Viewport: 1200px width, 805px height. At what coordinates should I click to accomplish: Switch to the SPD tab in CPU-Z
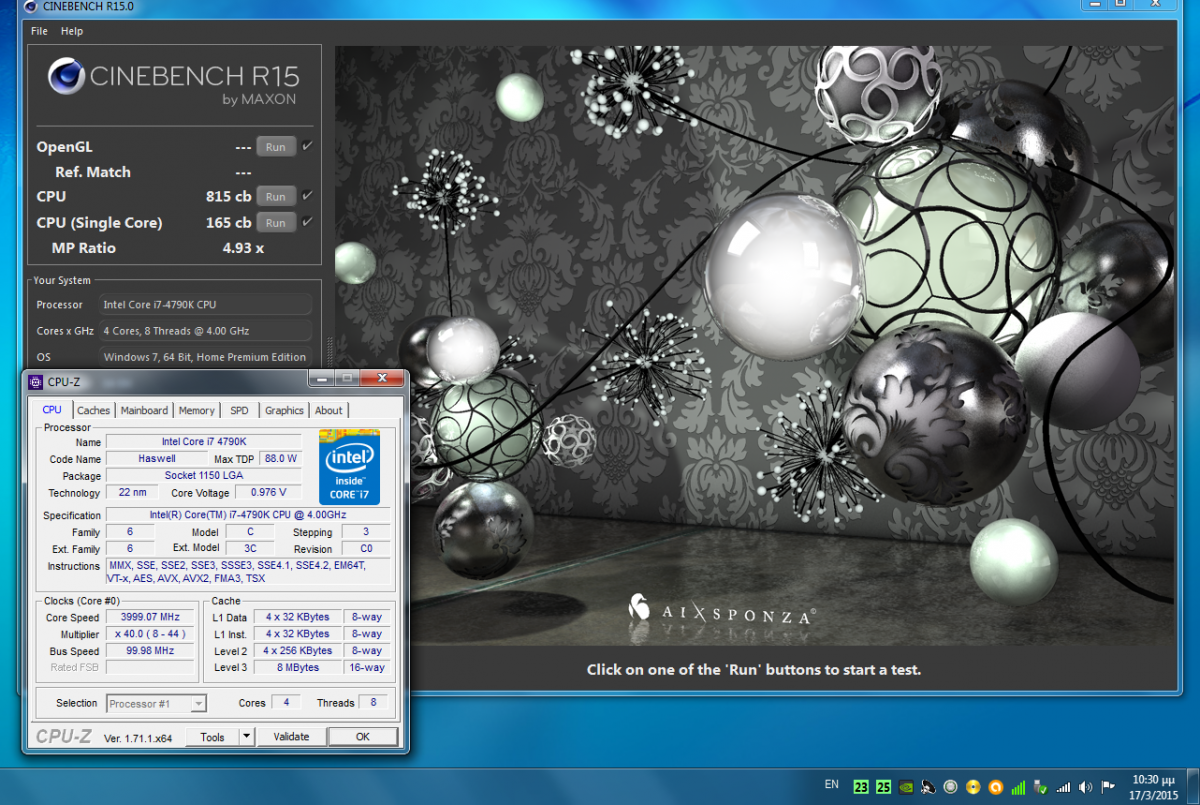240,411
